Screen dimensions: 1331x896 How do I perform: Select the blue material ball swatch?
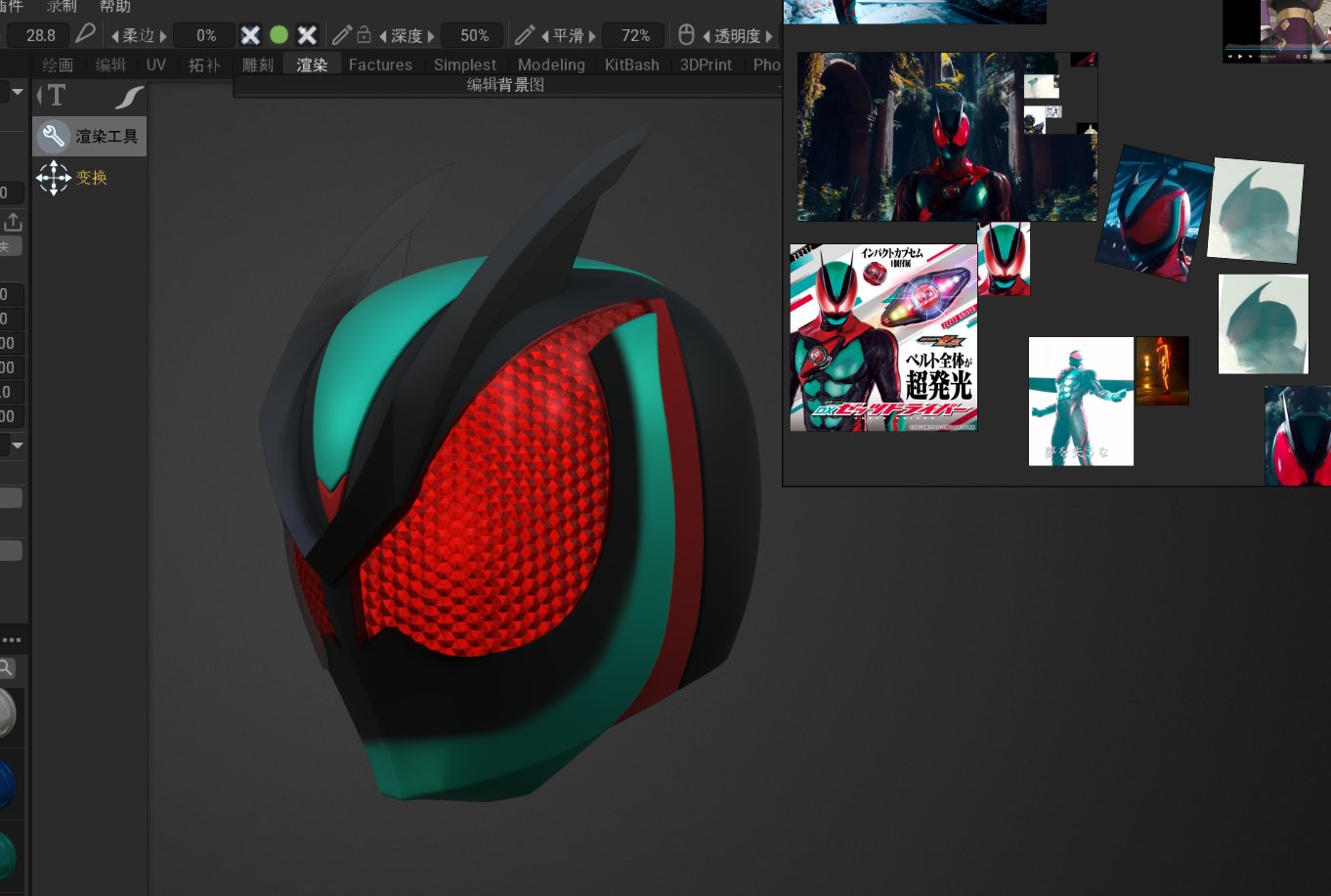[6, 786]
